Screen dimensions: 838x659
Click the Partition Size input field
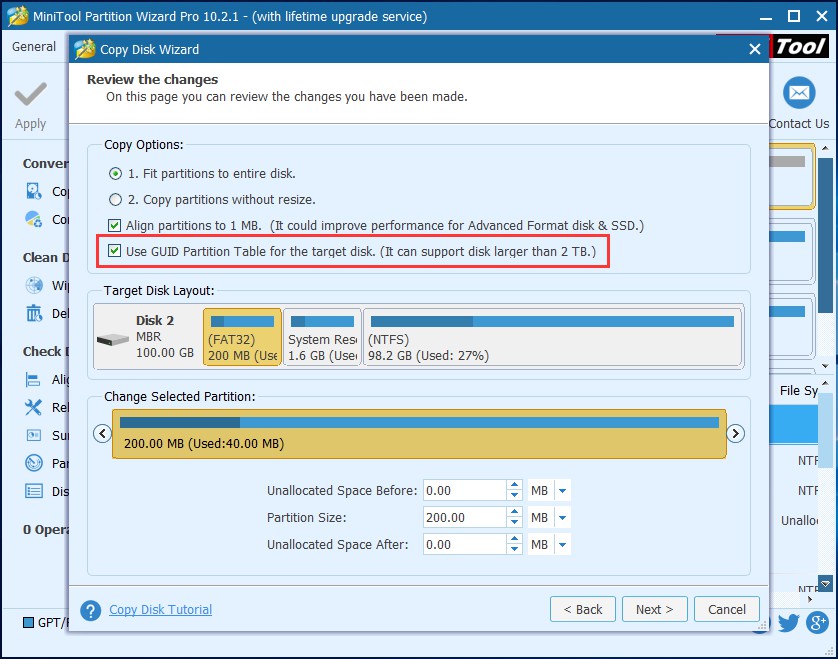(464, 517)
